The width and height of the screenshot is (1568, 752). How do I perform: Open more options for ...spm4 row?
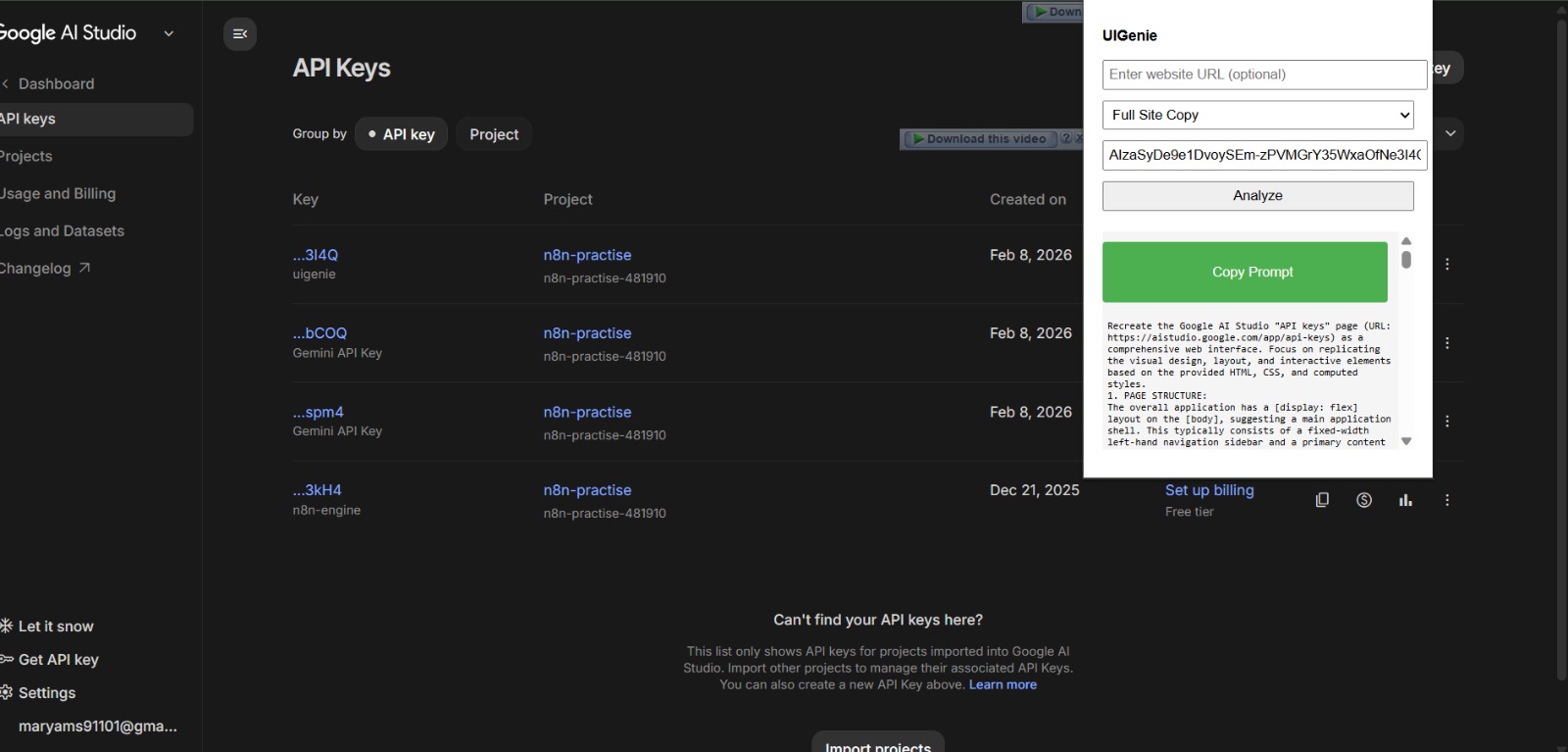coord(1447,422)
